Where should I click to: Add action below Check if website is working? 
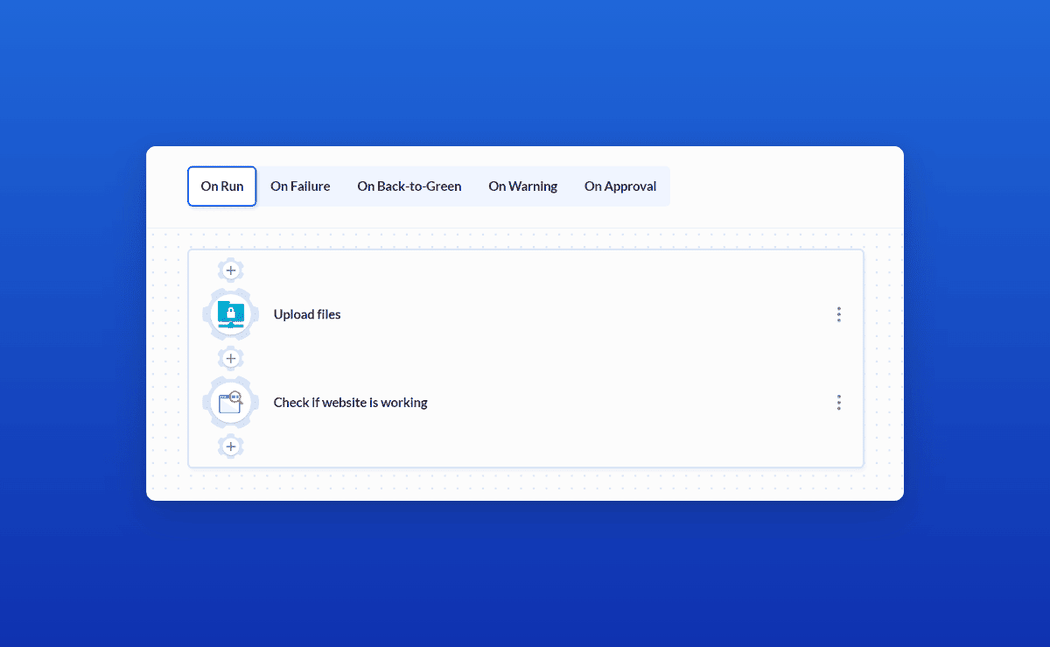coord(230,447)
